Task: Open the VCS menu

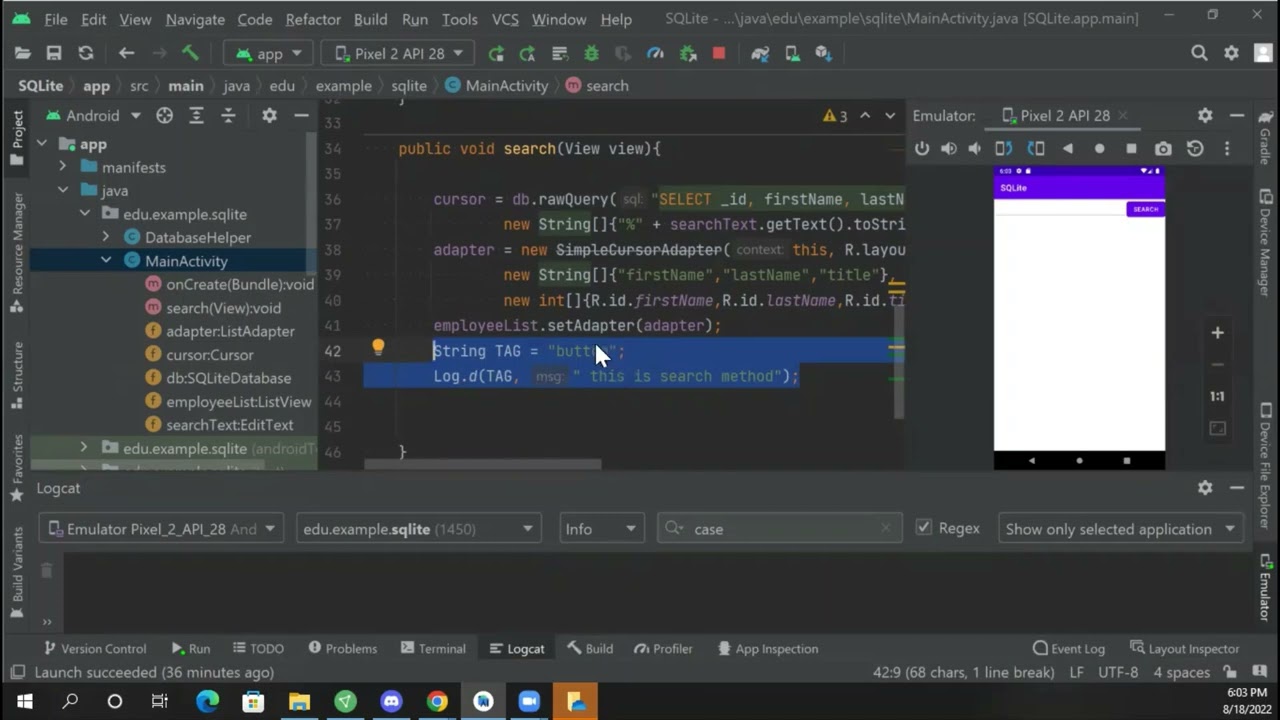Action: [505, 19]
